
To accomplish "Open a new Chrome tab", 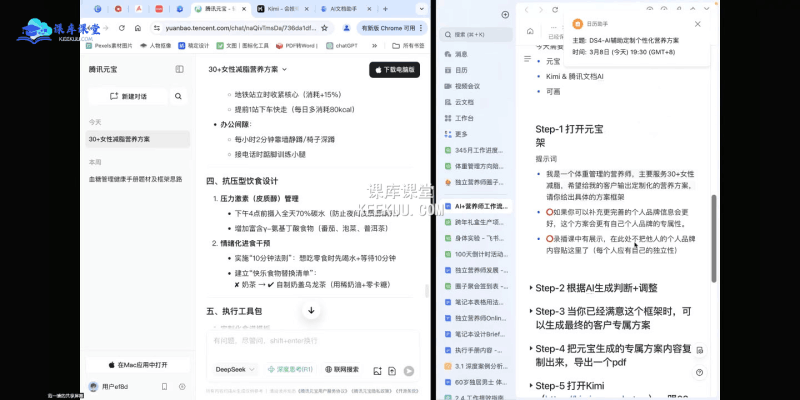I will point(385,9).
